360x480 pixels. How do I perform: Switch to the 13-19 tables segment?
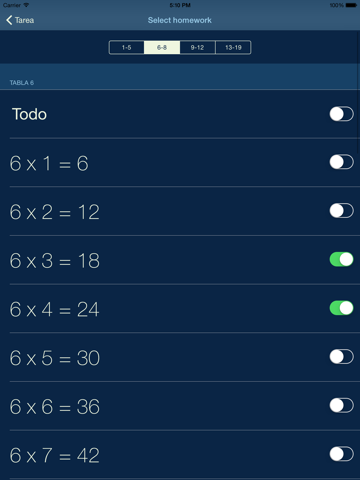pyautogui.click(x=233, y=47)
